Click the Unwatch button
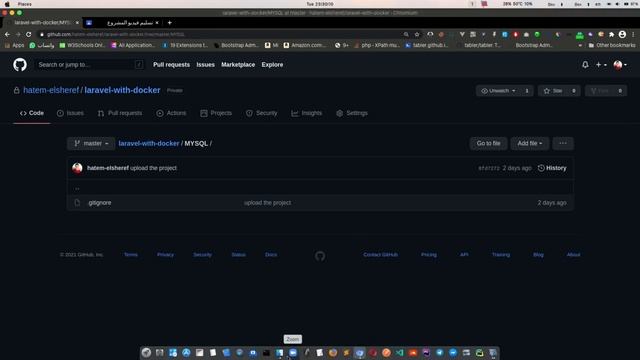 point(498,91)
